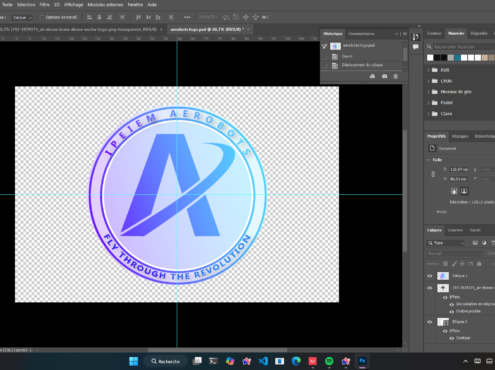Open the Filtre menu
Screen dimensions: 495x370
[x=44, y=5]
